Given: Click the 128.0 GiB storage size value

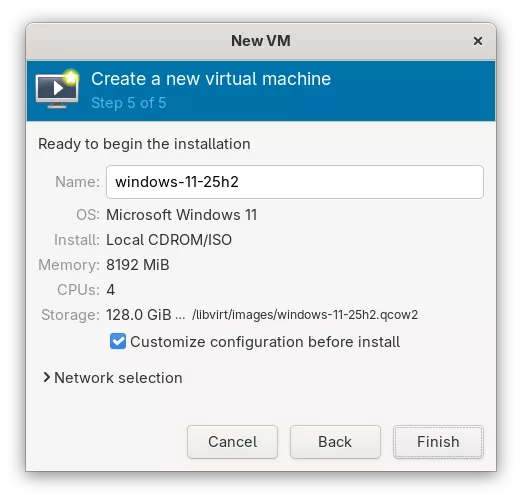Looking at the screenshot, I should pos(139,315).
